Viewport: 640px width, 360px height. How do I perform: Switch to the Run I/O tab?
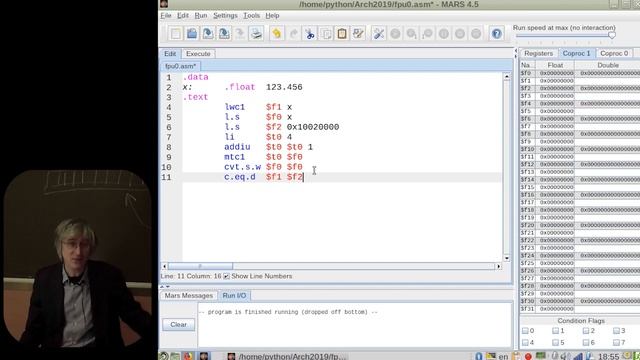234,296
